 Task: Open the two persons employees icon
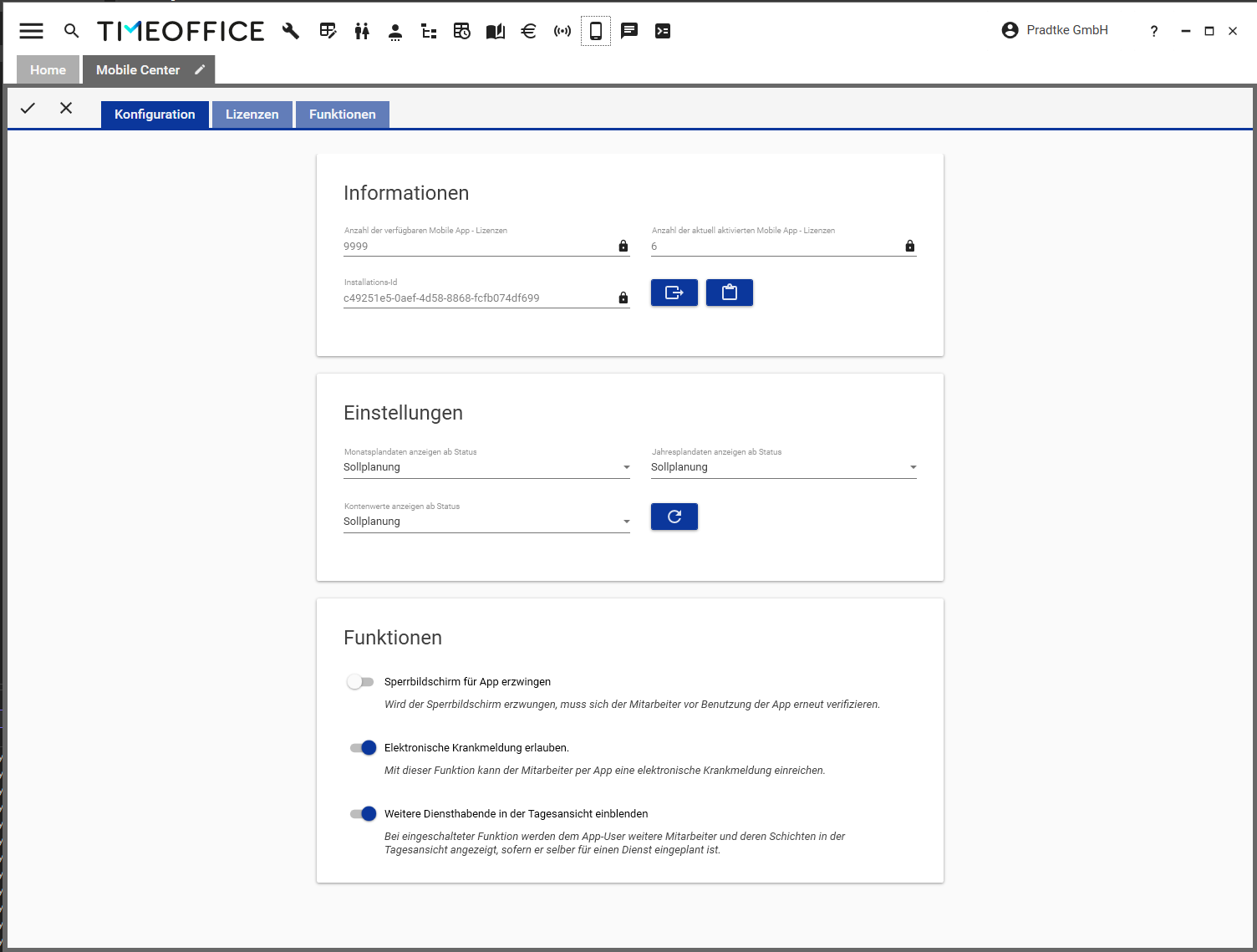tap(362, 31)
